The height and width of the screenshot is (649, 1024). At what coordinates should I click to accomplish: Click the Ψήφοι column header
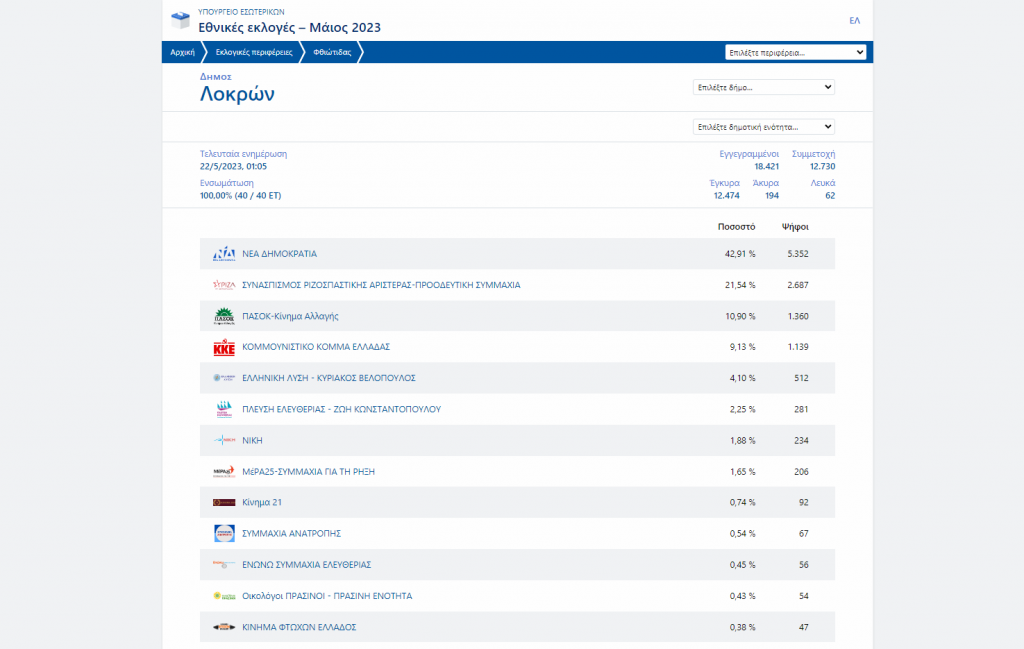point(795,227)
